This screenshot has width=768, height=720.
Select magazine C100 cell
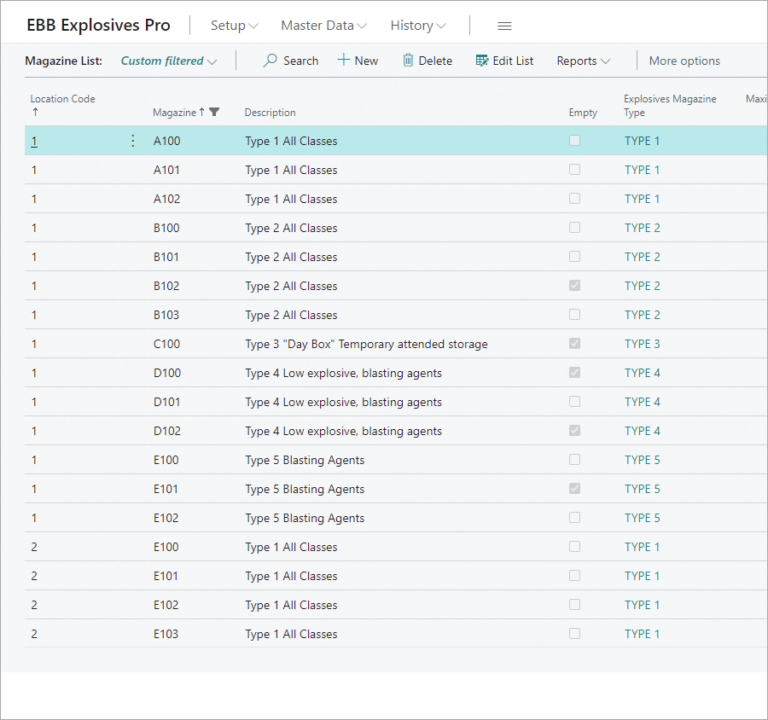[x=167, y=344]
